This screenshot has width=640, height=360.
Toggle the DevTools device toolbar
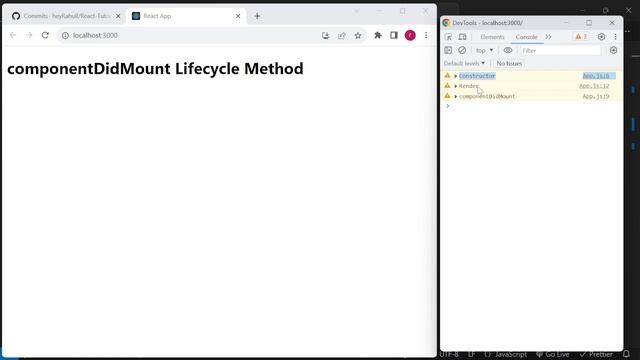(x=462, y=37)
